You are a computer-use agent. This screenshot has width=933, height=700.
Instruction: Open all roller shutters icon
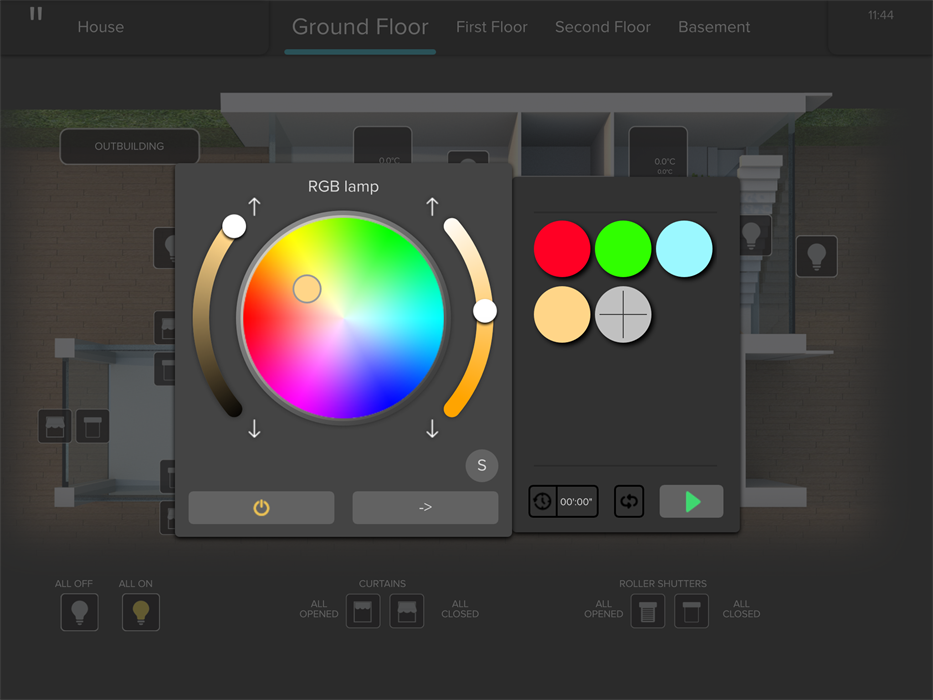[x=647, y=611]
